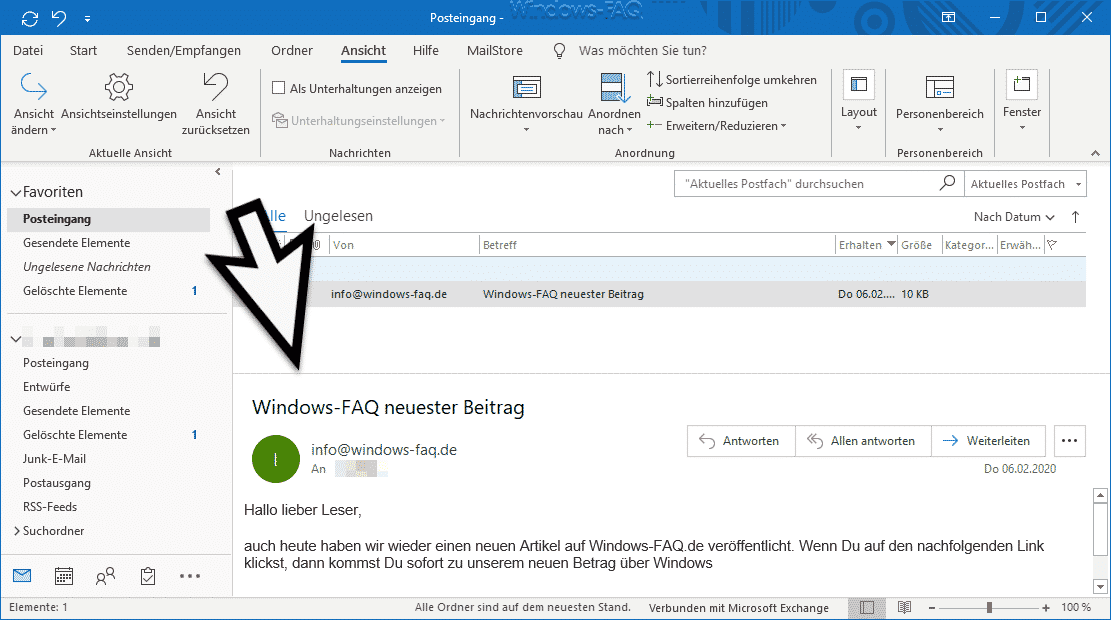Select the Ansicht ribbon tab

click(363, 50)
